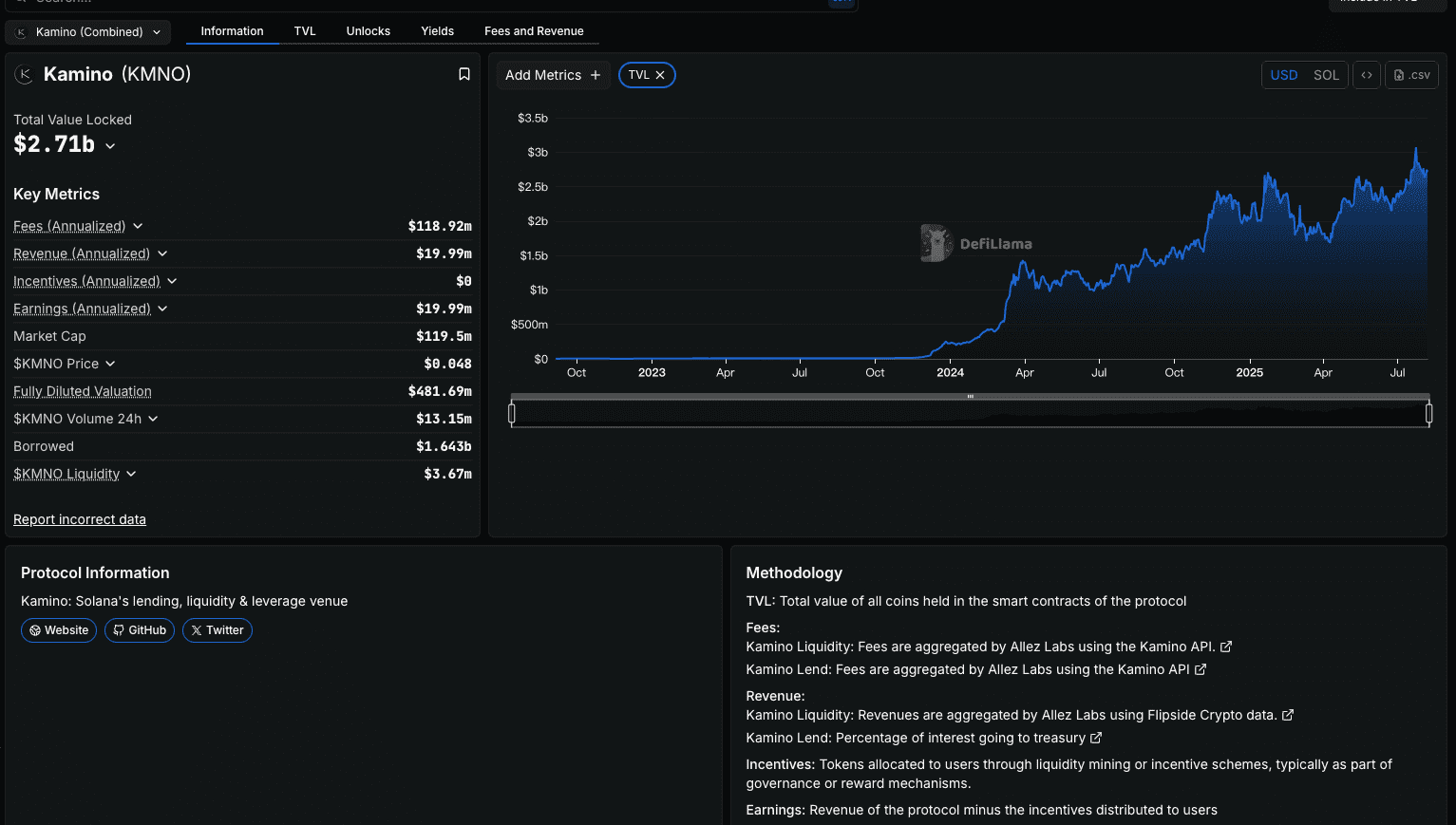Image resolution: width=1456 pixels, height=825 pixels.
Task: Click the range slider top grip bar
Action: point(970,396)
